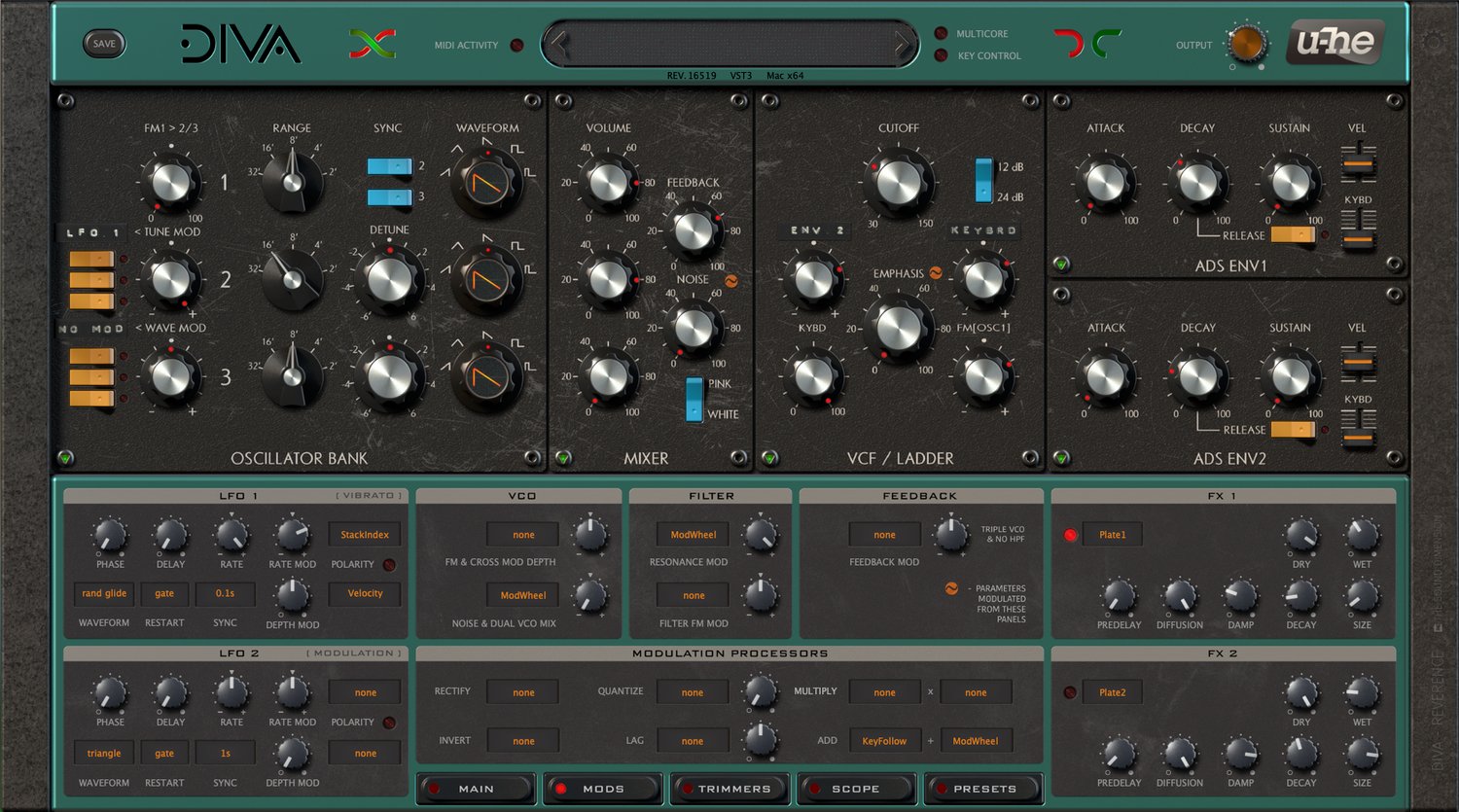Click the NO MOD wave mod source label

click(92, 330)
